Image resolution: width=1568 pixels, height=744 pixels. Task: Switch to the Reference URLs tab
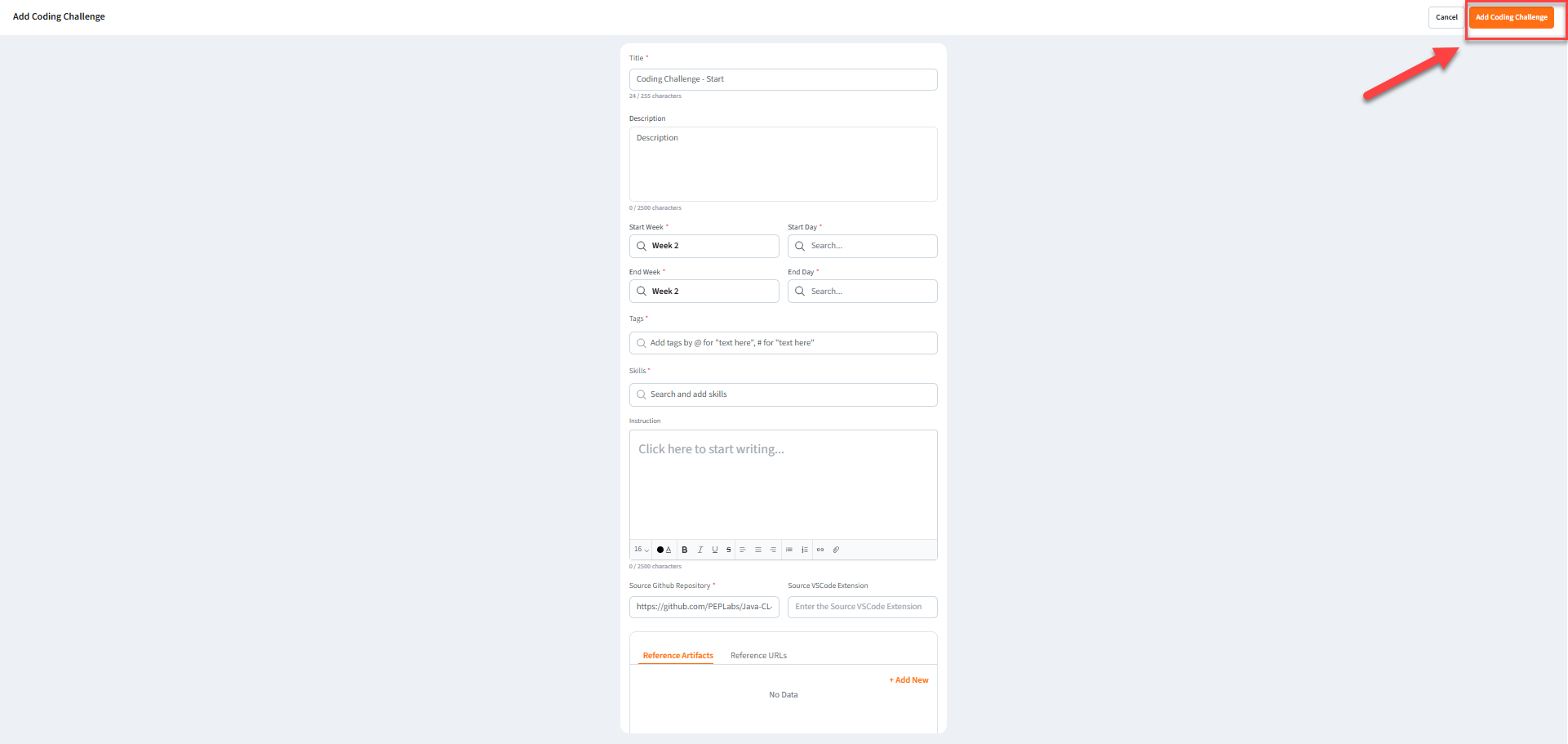(758, 656)
